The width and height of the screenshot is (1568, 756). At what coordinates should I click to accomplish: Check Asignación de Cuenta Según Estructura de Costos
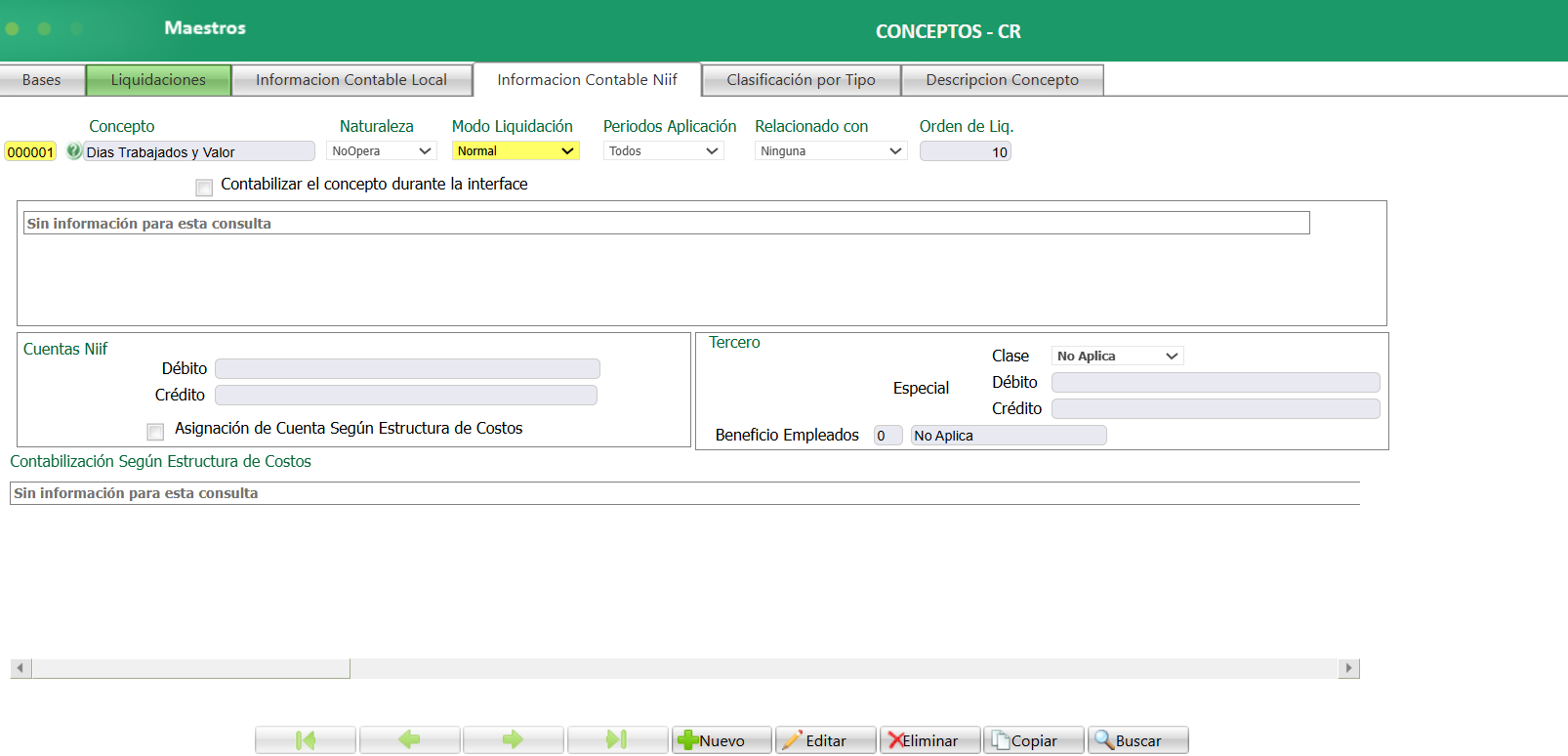[x=155, y=431]
